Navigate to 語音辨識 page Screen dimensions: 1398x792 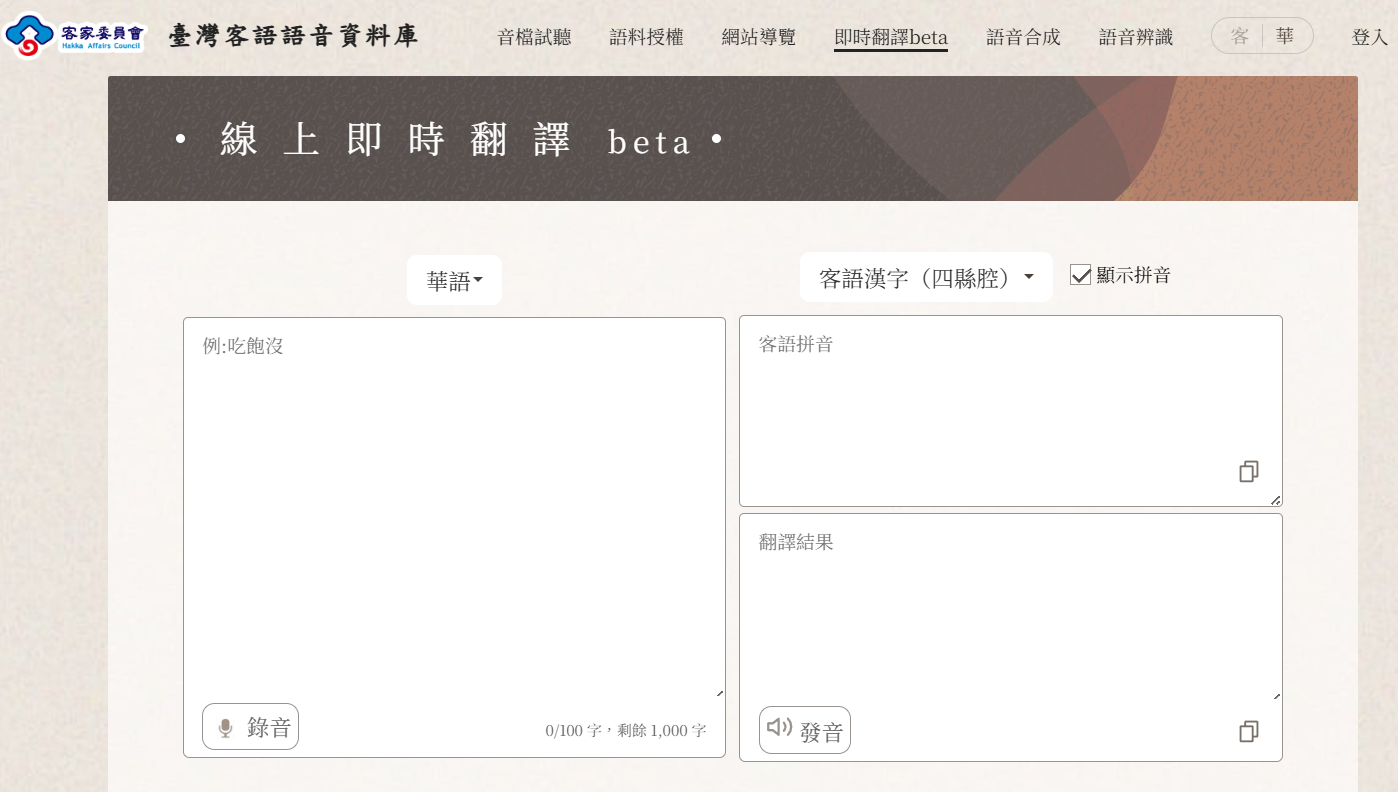click(1135, 38)
